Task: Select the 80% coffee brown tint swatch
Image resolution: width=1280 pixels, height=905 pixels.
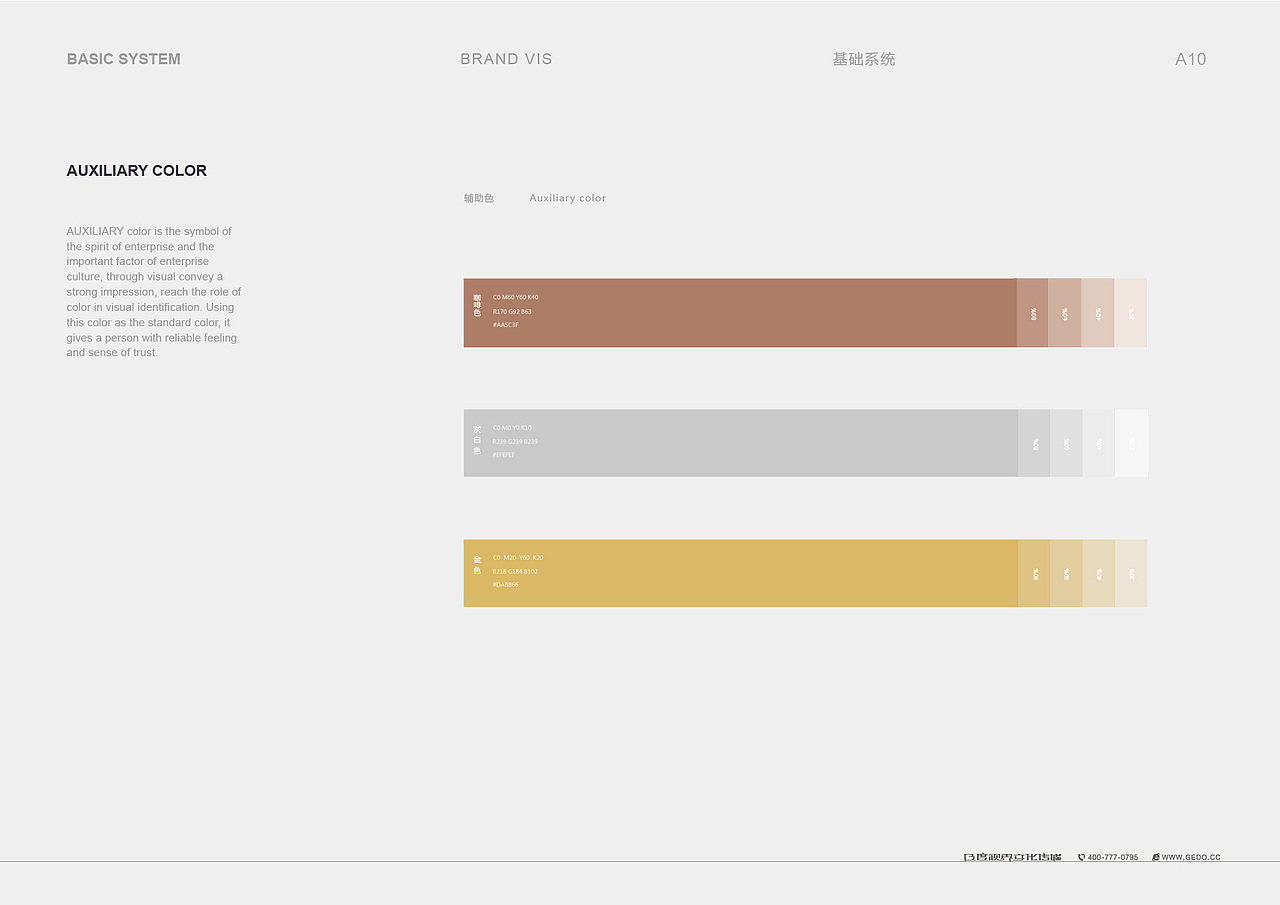Action: point(1033,313)
